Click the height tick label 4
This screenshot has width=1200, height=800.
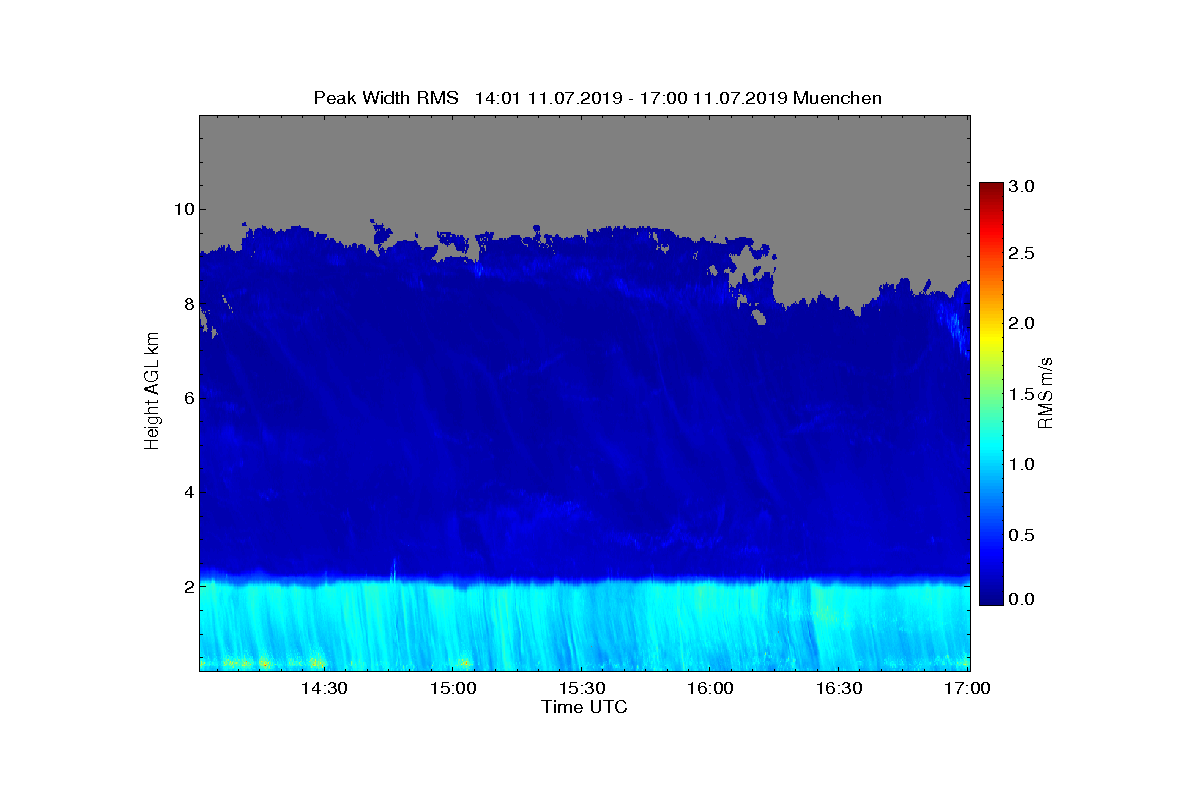tap(188, 492)
